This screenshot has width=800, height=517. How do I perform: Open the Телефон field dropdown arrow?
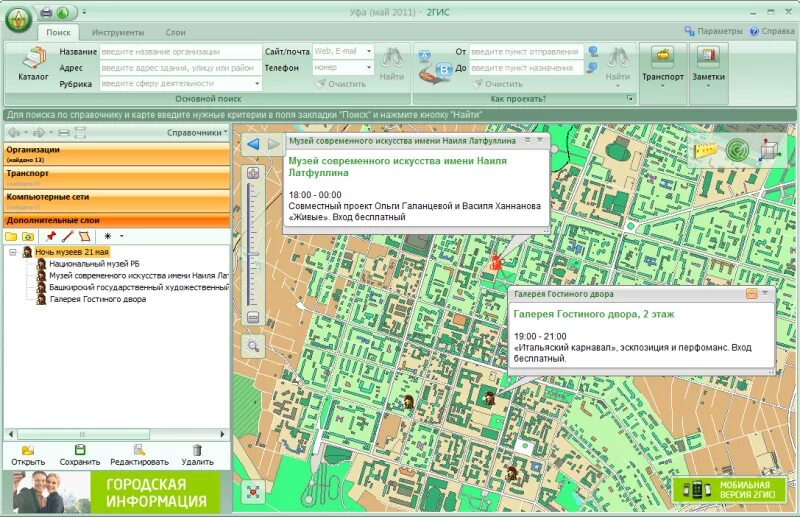pos(368,67)
